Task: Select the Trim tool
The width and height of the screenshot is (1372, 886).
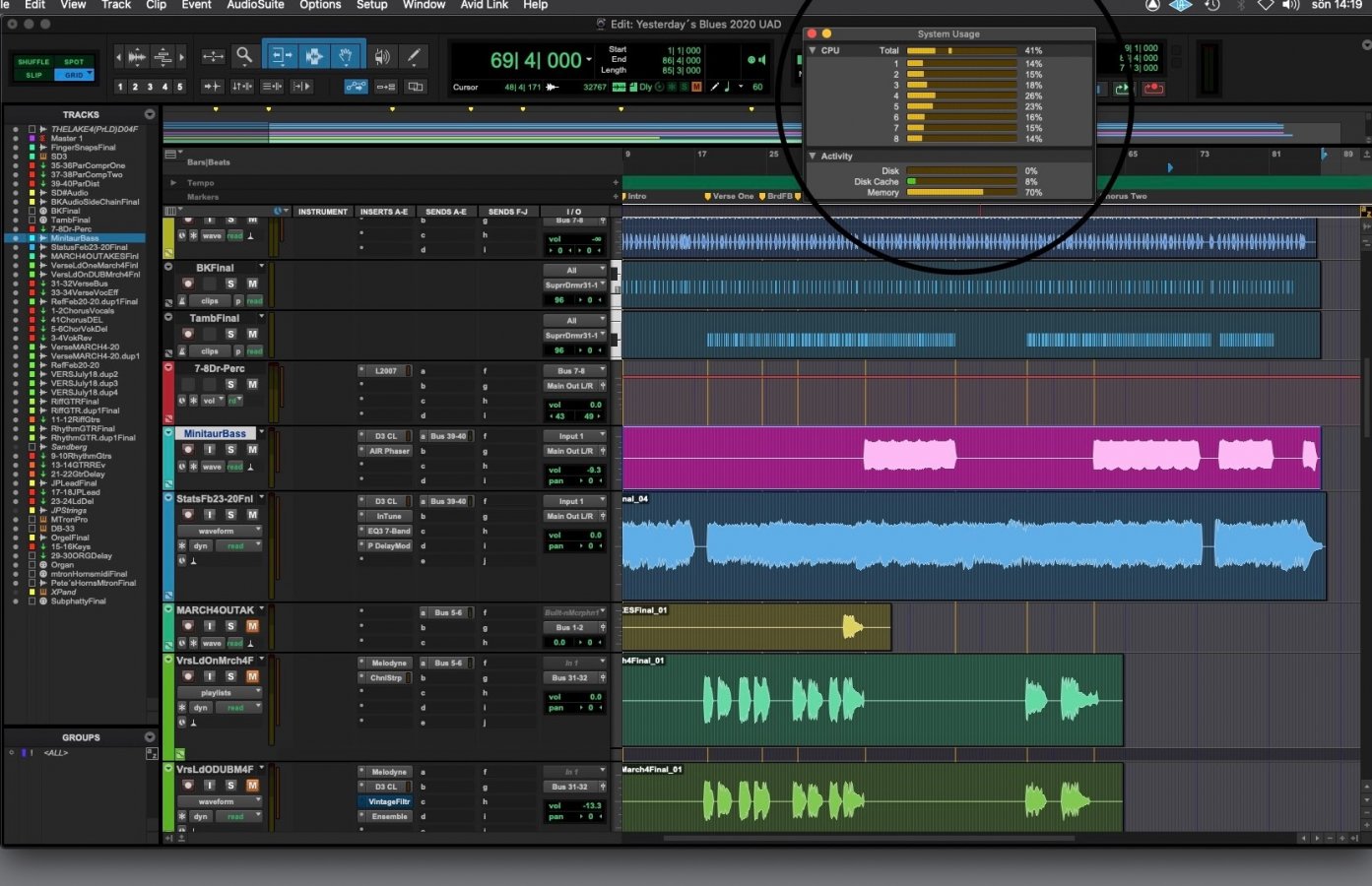Action: (281, 57)
